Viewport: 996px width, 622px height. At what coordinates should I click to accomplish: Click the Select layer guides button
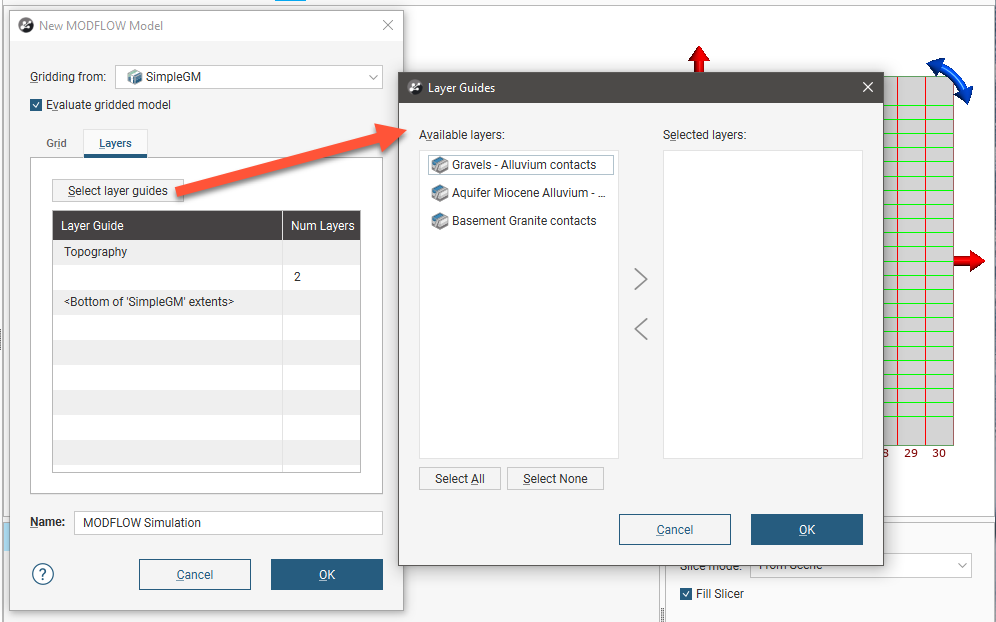click(118, 191)
